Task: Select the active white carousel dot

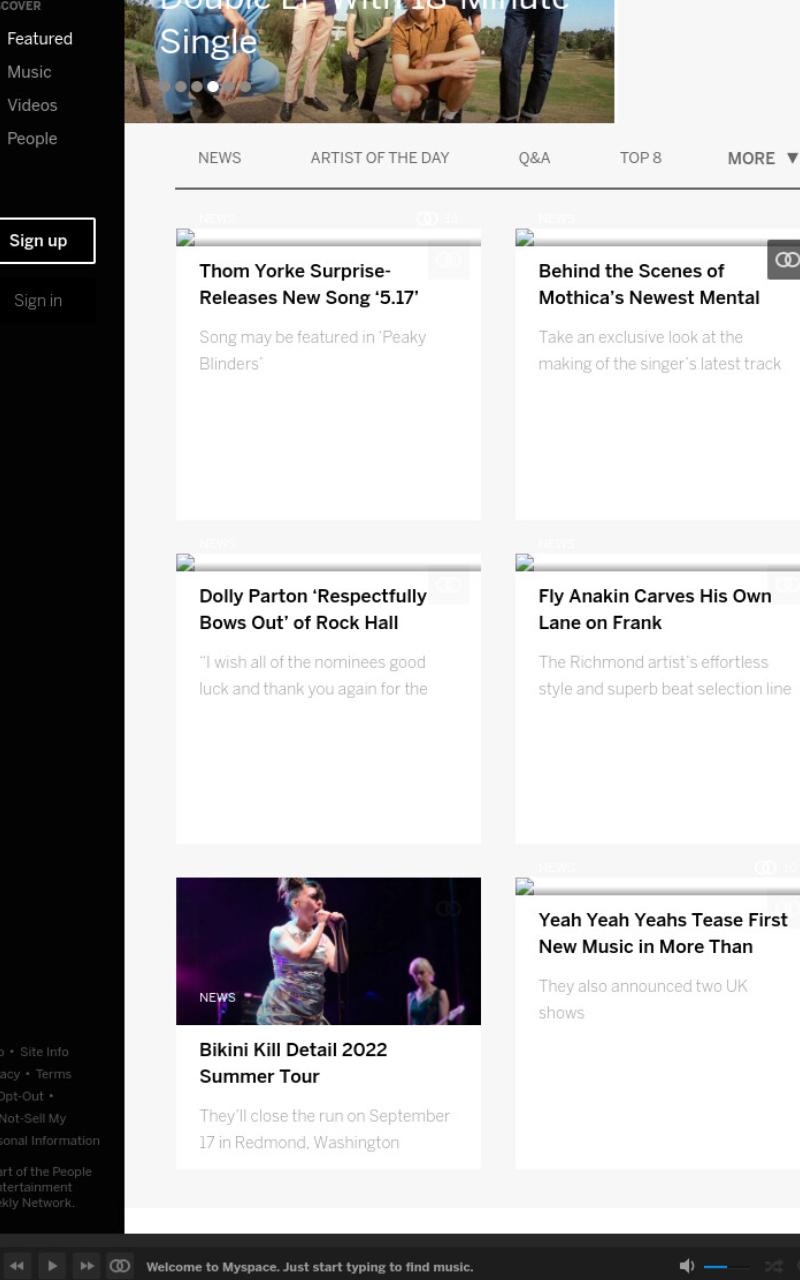Action: [213, 86]
